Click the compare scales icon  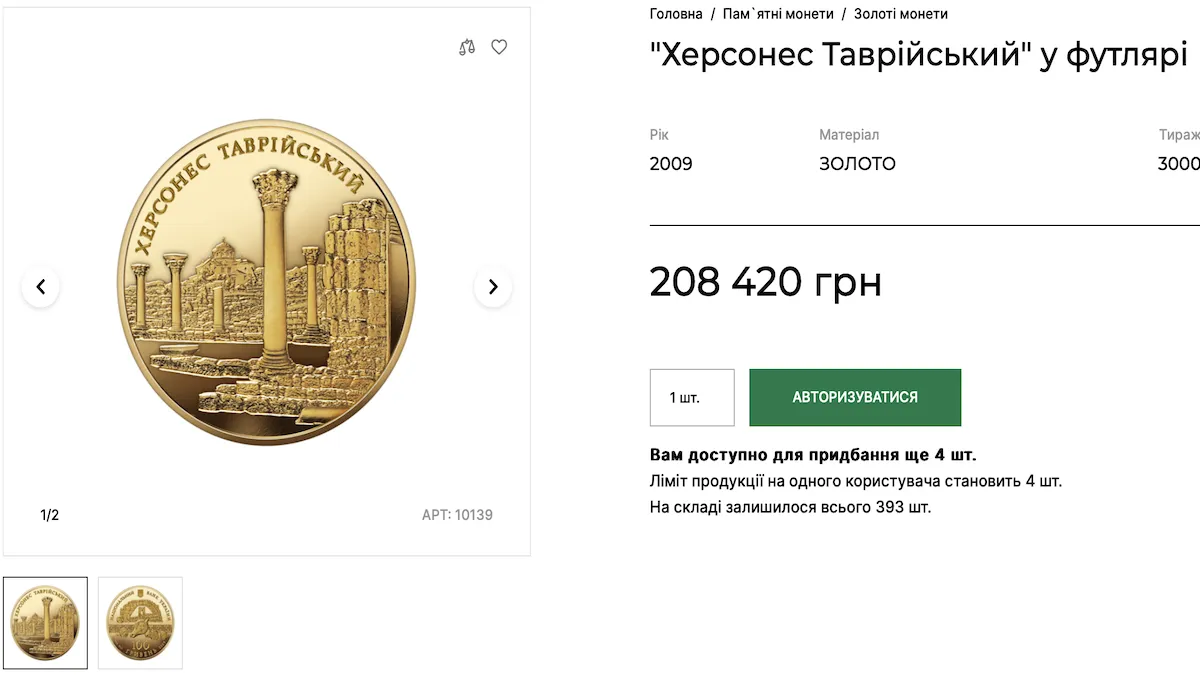[x=467, y=47]
